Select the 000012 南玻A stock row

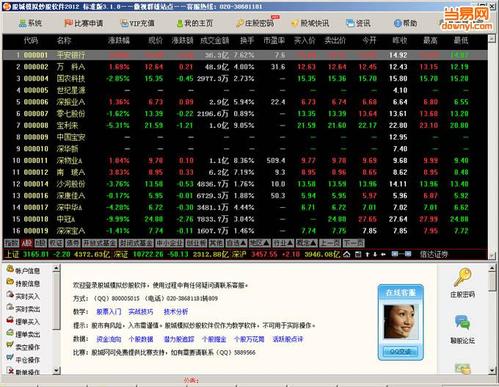[245, 172]
